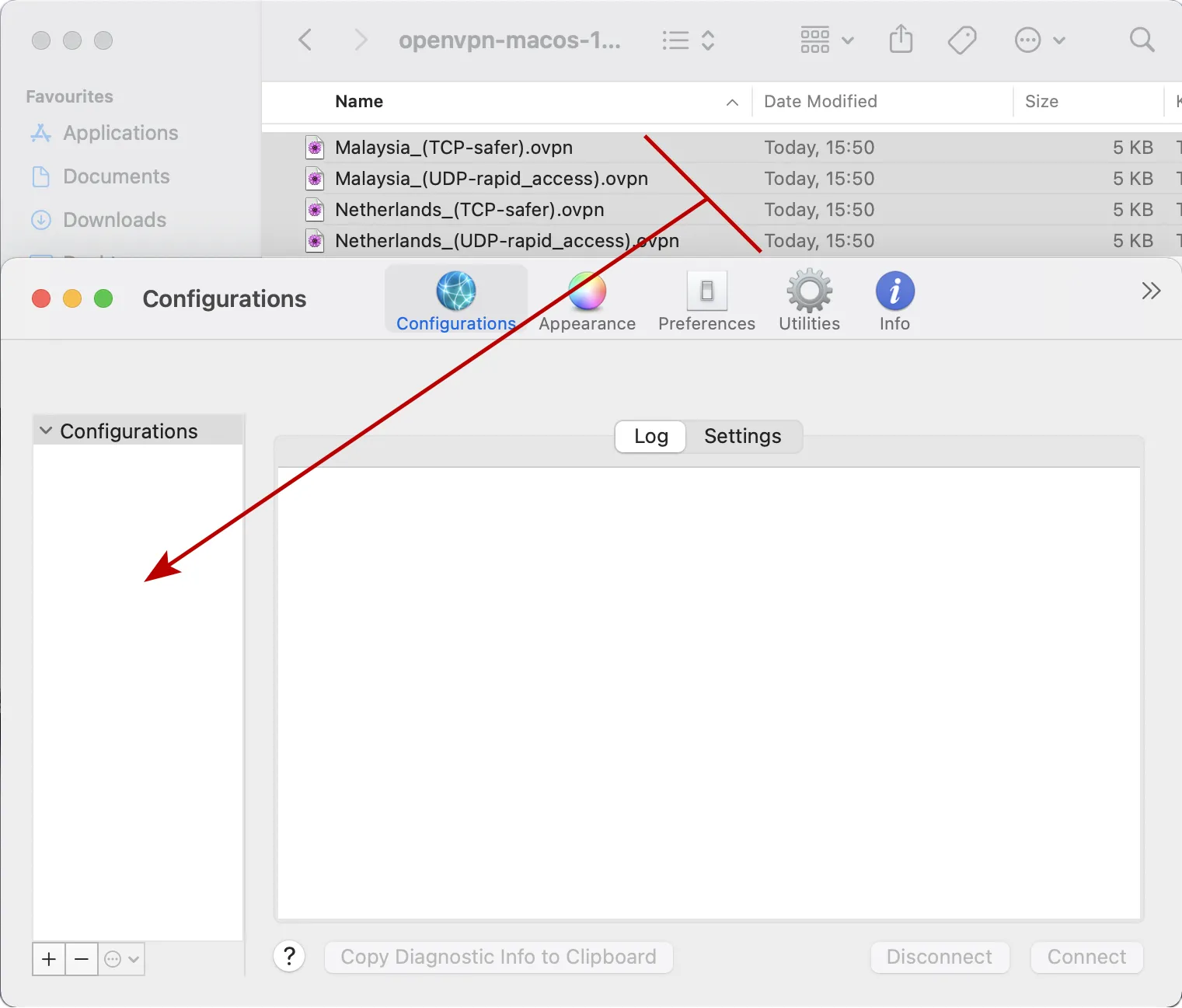Click Copy Diagnostic Info to Clipboard
Screen dimensions: 1182x1008
[498, 957]
